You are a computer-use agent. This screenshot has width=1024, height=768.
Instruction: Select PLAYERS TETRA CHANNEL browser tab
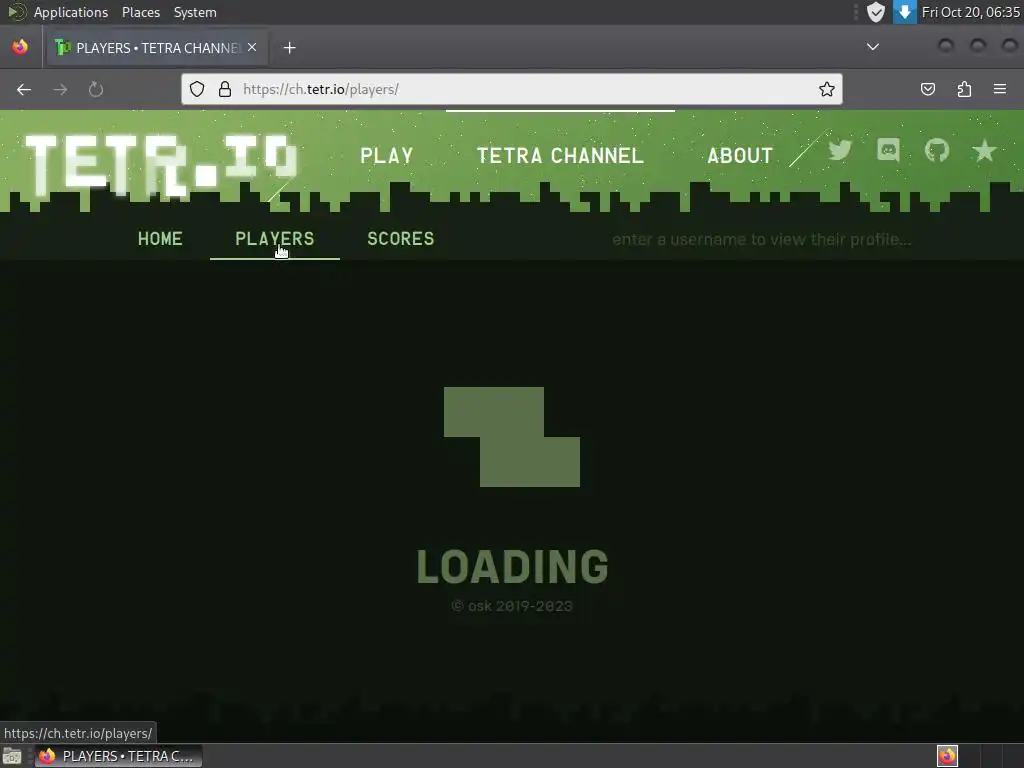pyautogui.click(x=157, y=48)
